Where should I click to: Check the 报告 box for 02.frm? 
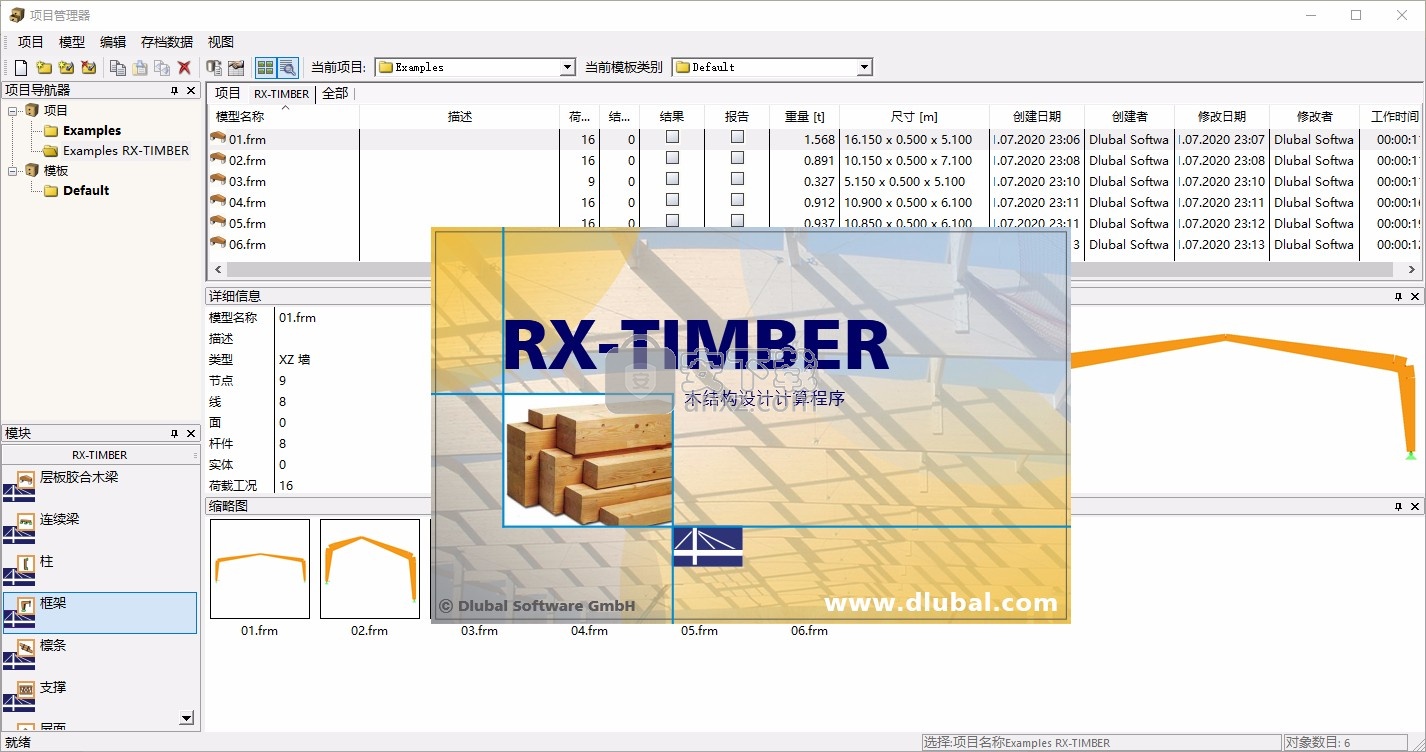coord(737,158)
